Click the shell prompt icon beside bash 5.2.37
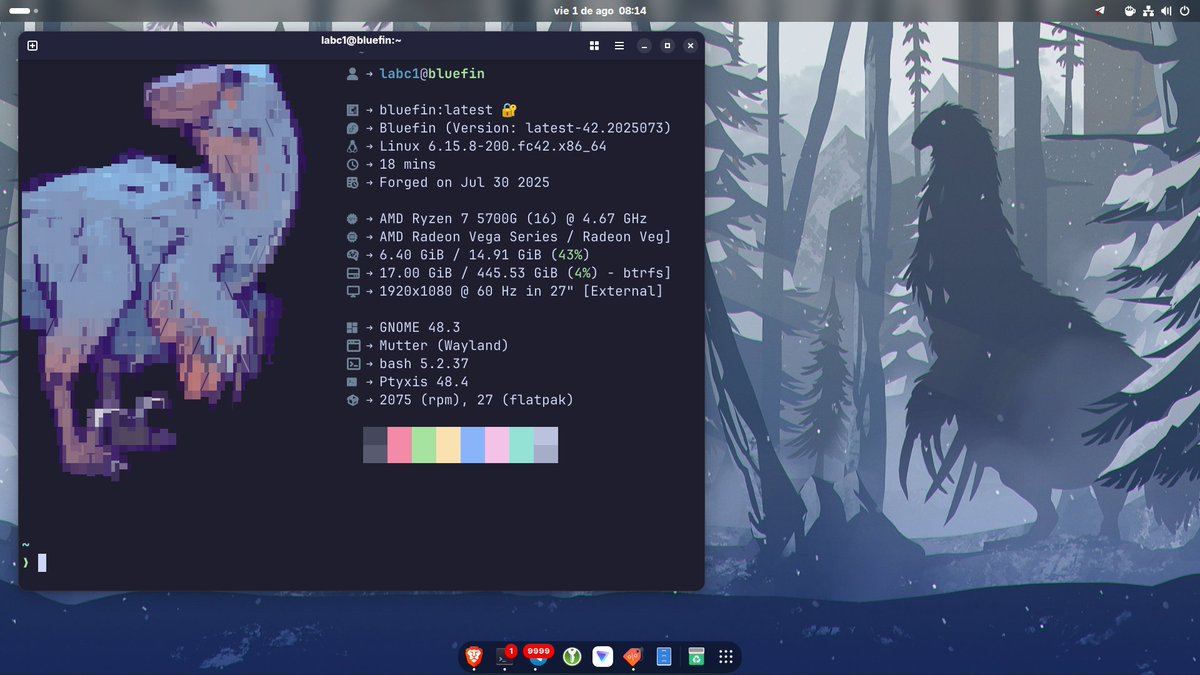 [x=352, y=363]
